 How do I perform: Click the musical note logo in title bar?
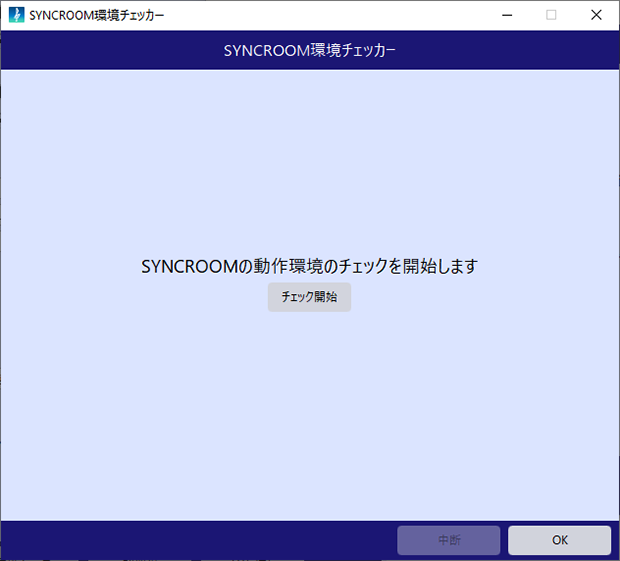(x=16, y=15)
